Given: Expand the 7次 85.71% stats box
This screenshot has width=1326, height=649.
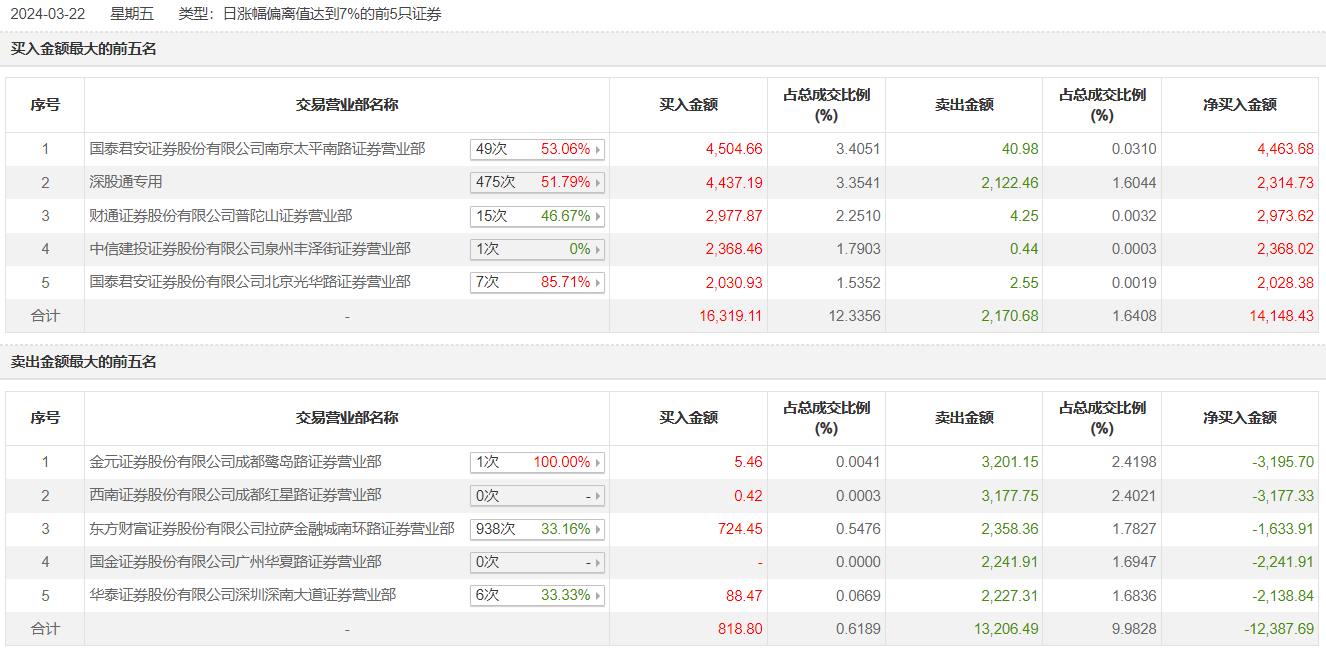Looking at the screenshot, I should (537, 283).
